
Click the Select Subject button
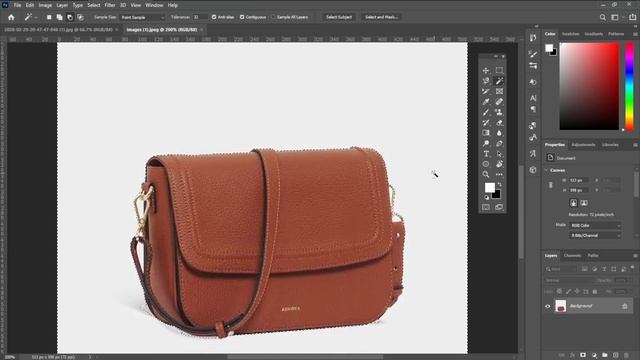click(x=339, y=17)
